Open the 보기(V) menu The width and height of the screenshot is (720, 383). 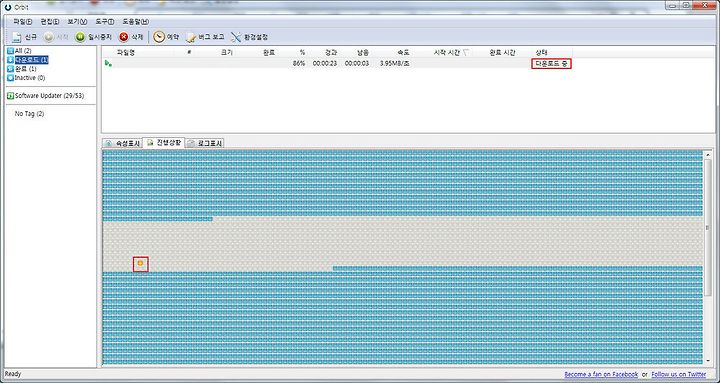[77, 22]
